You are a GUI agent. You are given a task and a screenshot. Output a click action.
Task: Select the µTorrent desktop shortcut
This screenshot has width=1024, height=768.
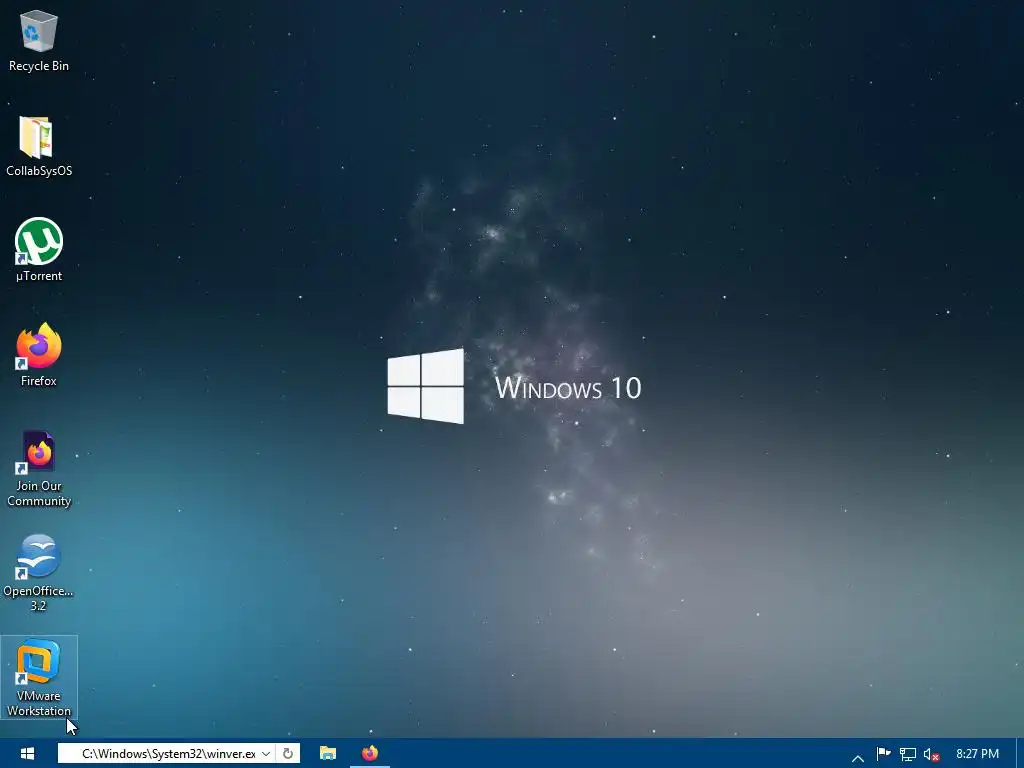coord(39,250)
